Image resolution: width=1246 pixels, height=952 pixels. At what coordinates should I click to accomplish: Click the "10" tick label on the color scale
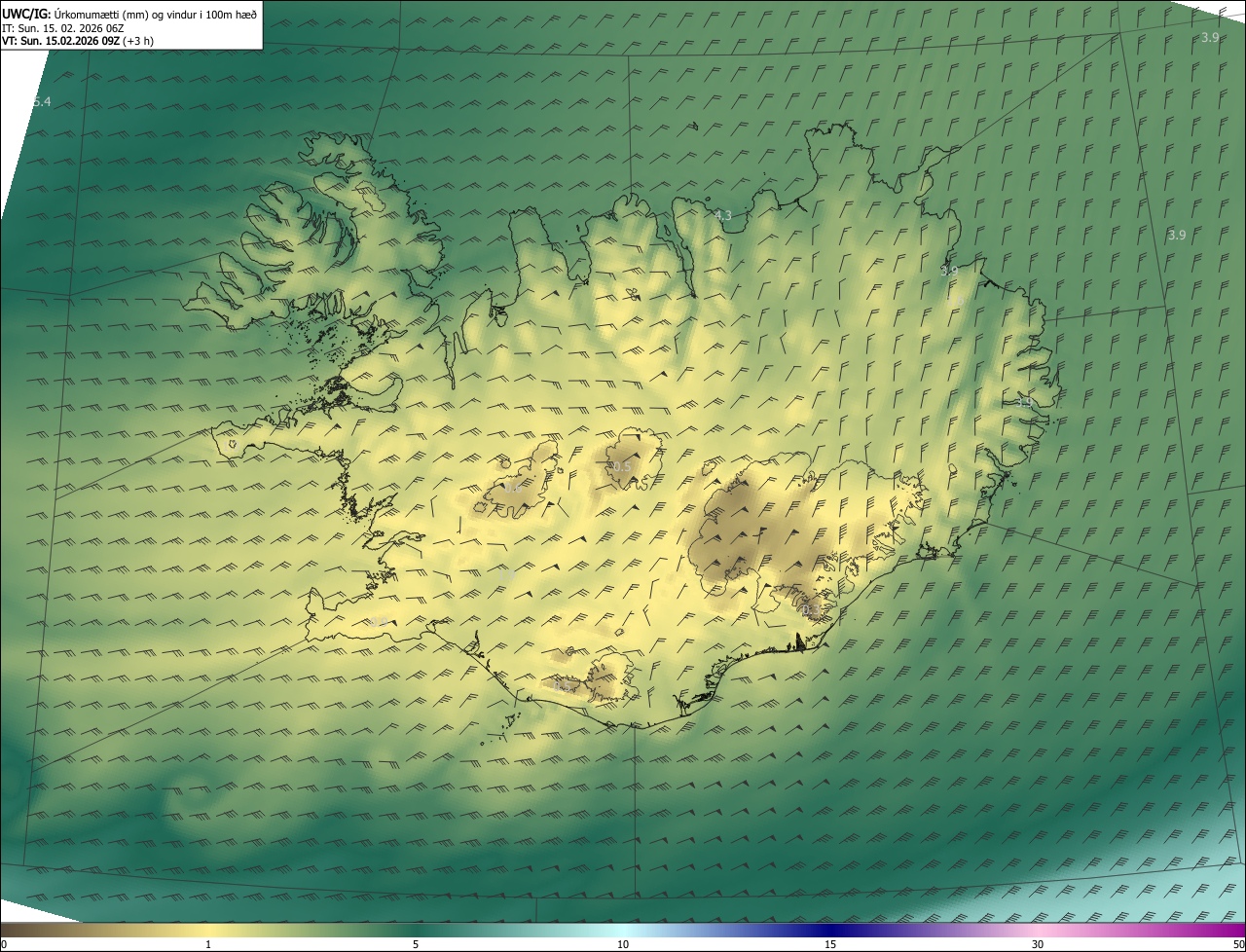point(623,944)
